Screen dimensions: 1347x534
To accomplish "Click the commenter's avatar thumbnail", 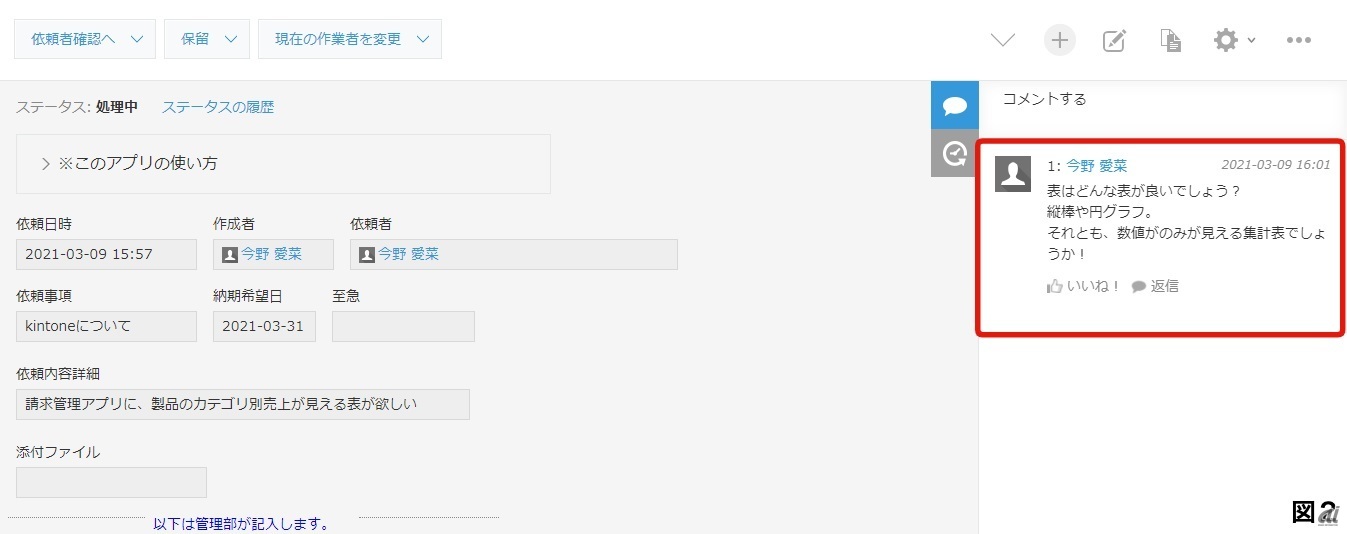I will [1013, 174].
